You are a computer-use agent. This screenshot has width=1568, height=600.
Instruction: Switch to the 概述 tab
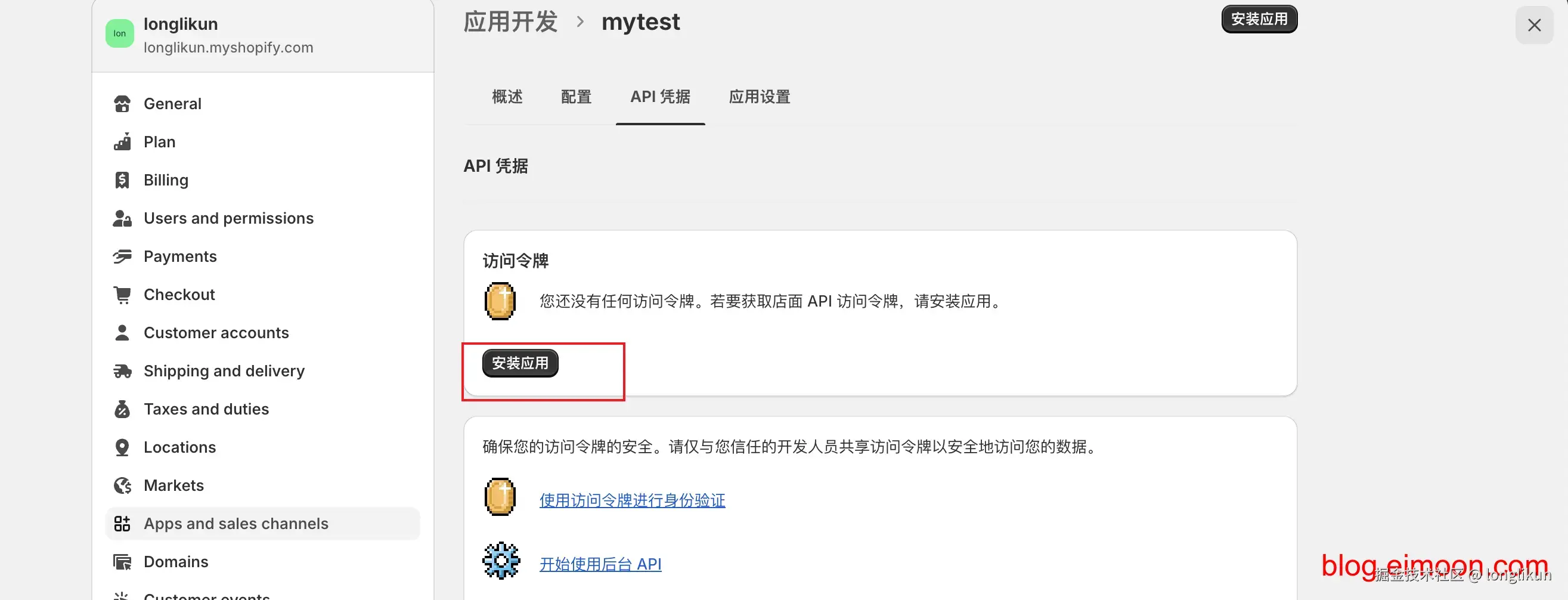[507, 97]
